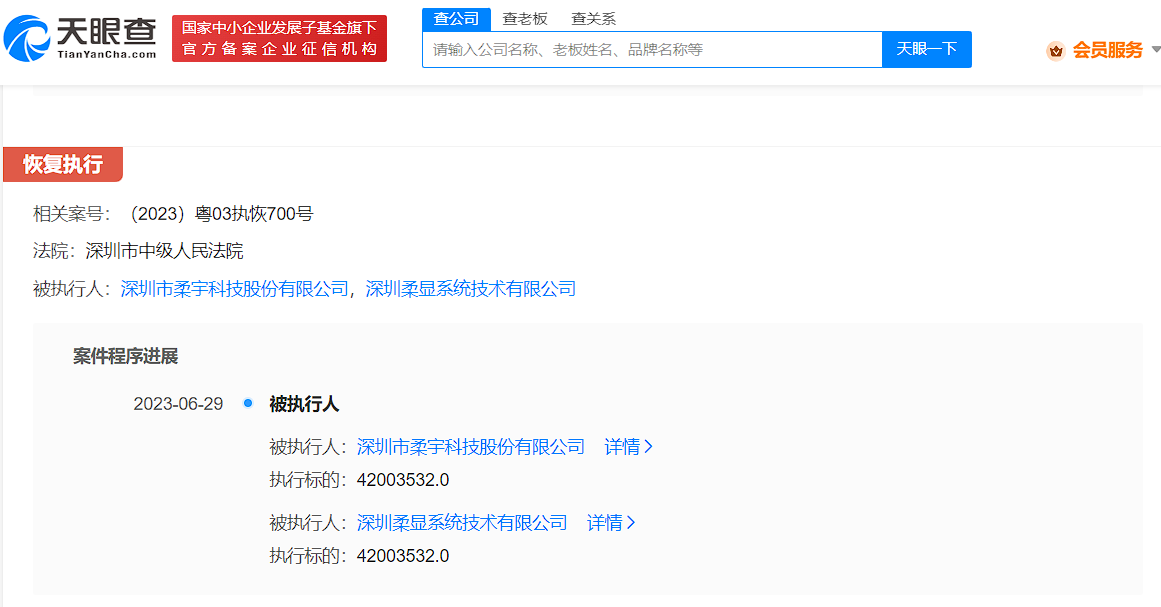Open 深圳柔显系统技术有限公司 link under 案件程序进展
The image size is (1161, 607).
click(x=461, y=523)
